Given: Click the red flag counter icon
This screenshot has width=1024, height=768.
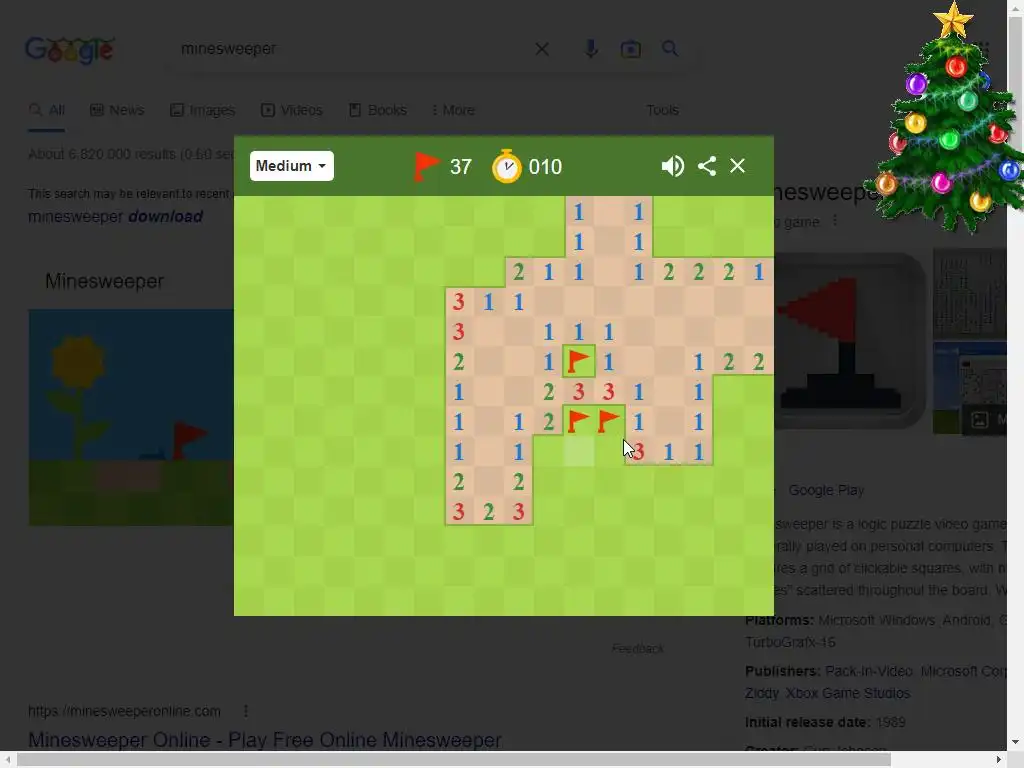Looking at the screenshot, I should [x=426, y=167].
